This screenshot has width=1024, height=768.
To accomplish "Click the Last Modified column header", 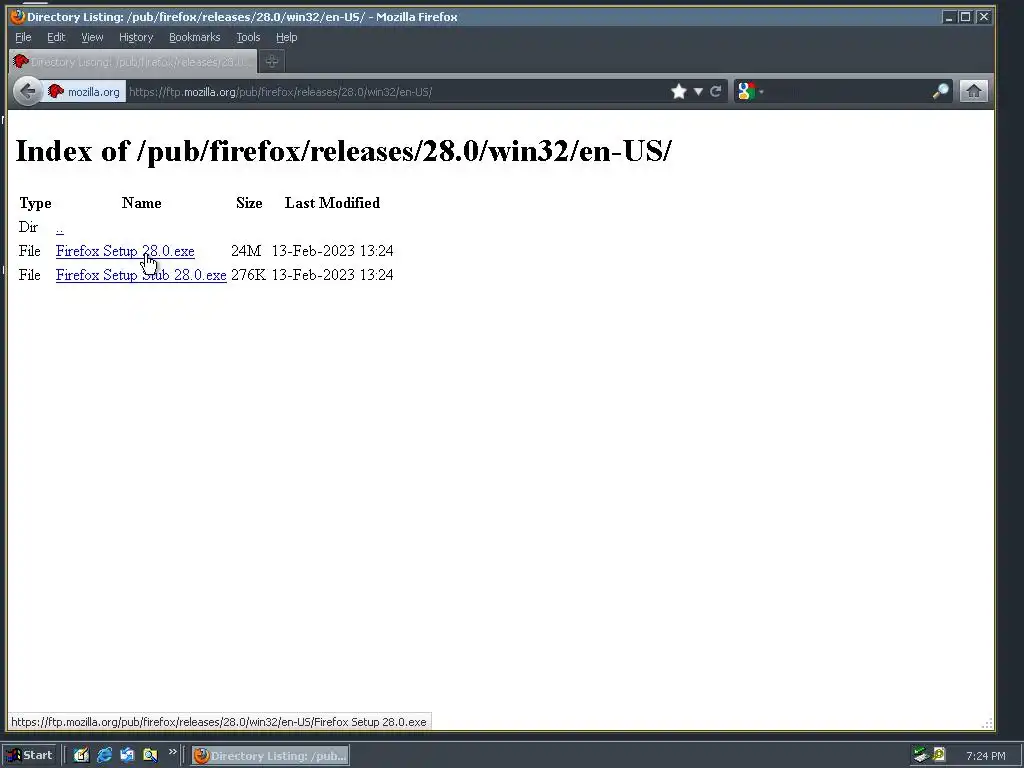I will (332, 203).
